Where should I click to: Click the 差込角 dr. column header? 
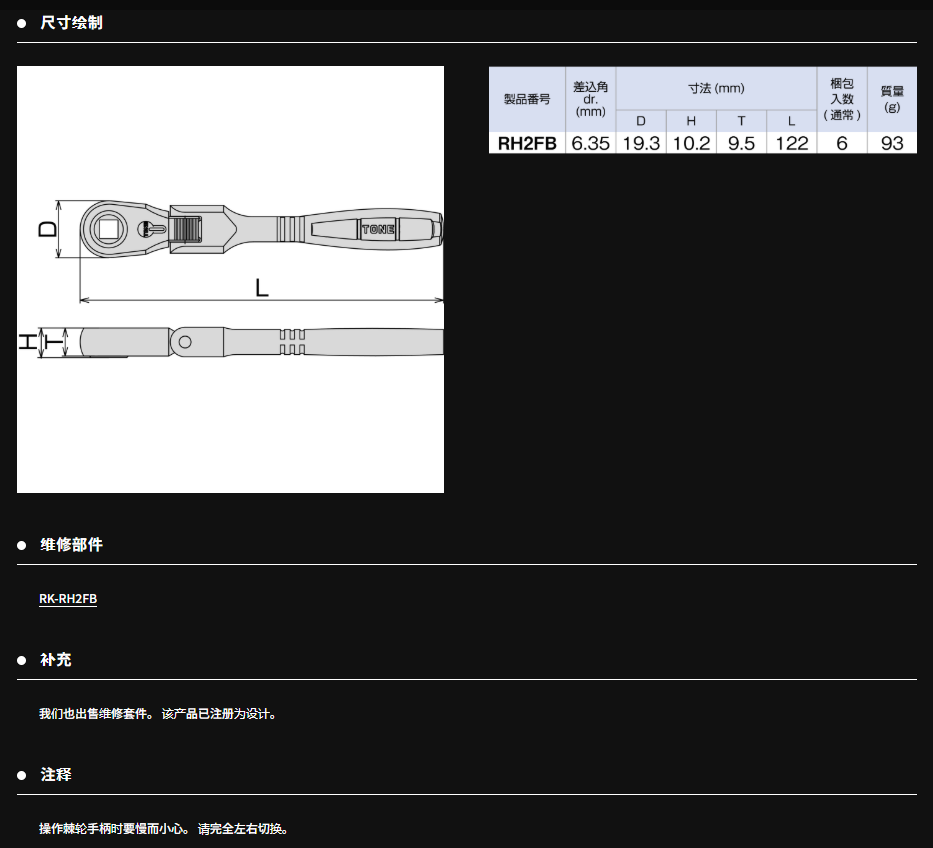[591, 99]
